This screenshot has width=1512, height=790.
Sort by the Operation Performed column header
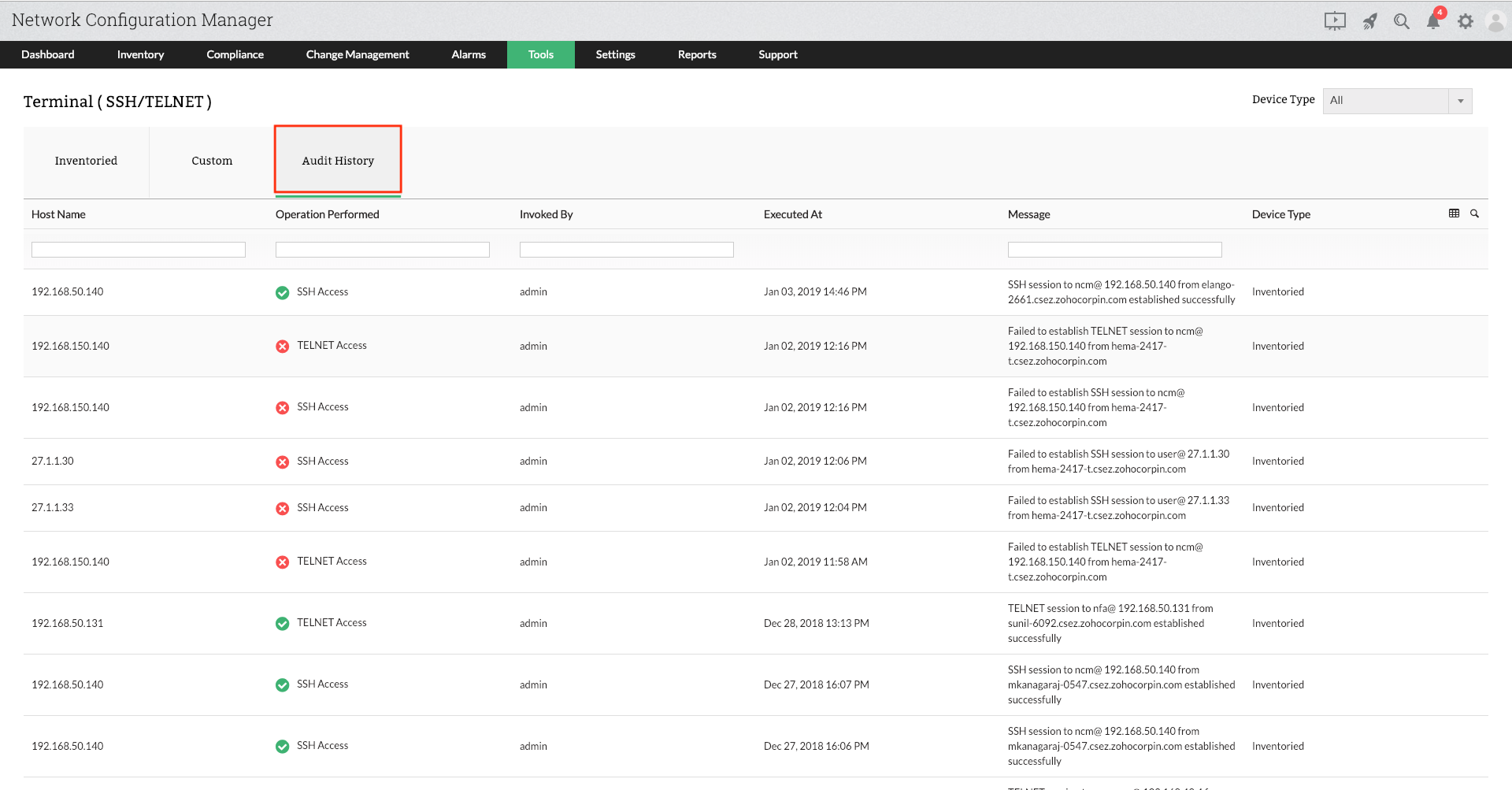pos(328,213)
